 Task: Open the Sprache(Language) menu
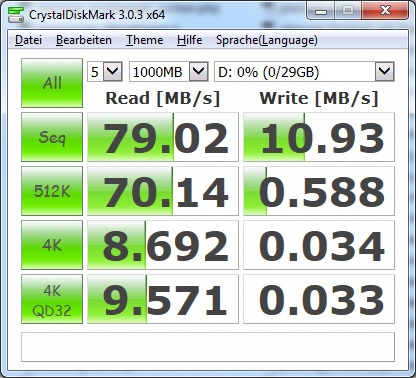point(267,40)
